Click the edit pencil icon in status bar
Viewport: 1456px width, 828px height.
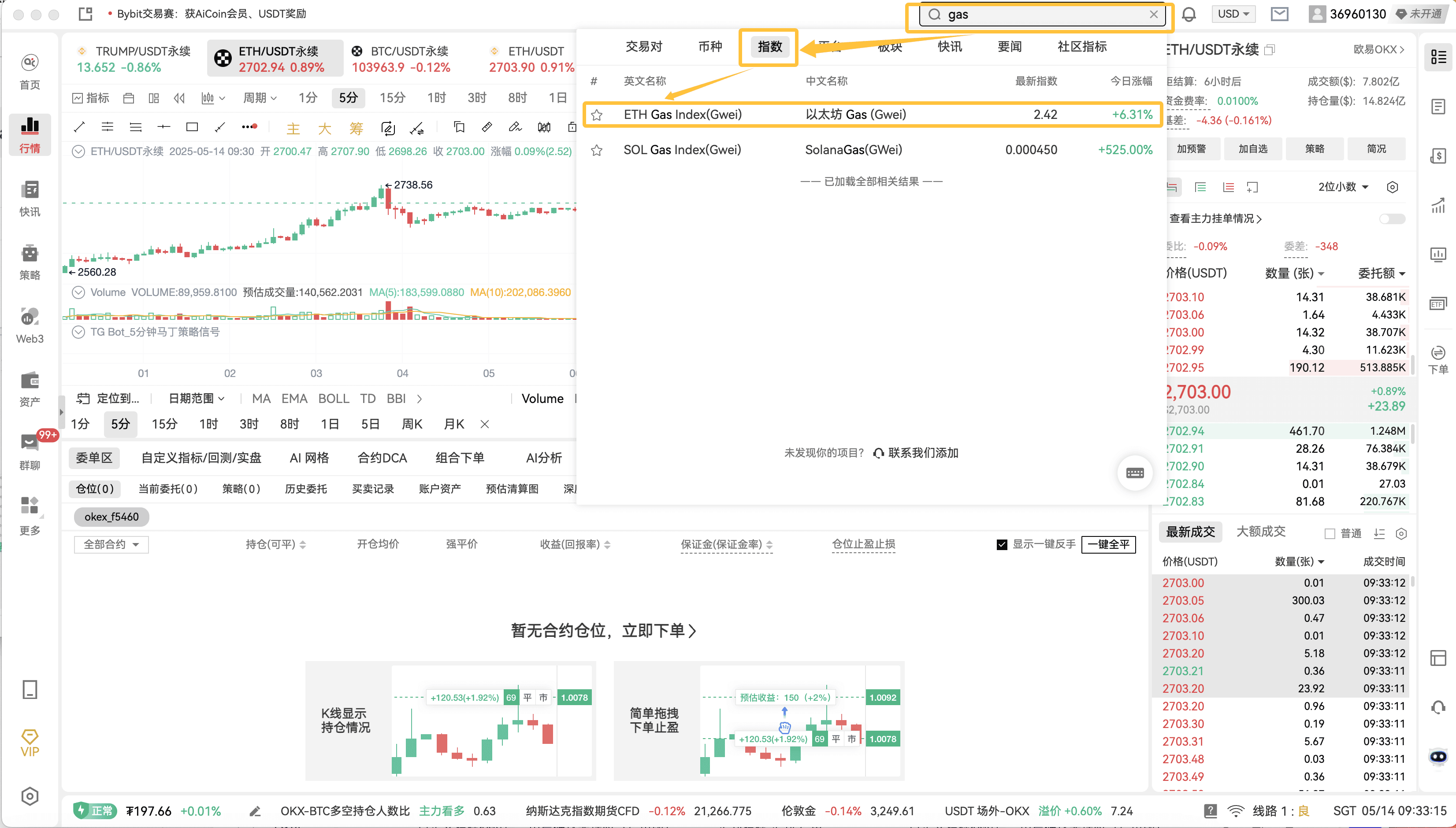(254, 811)
